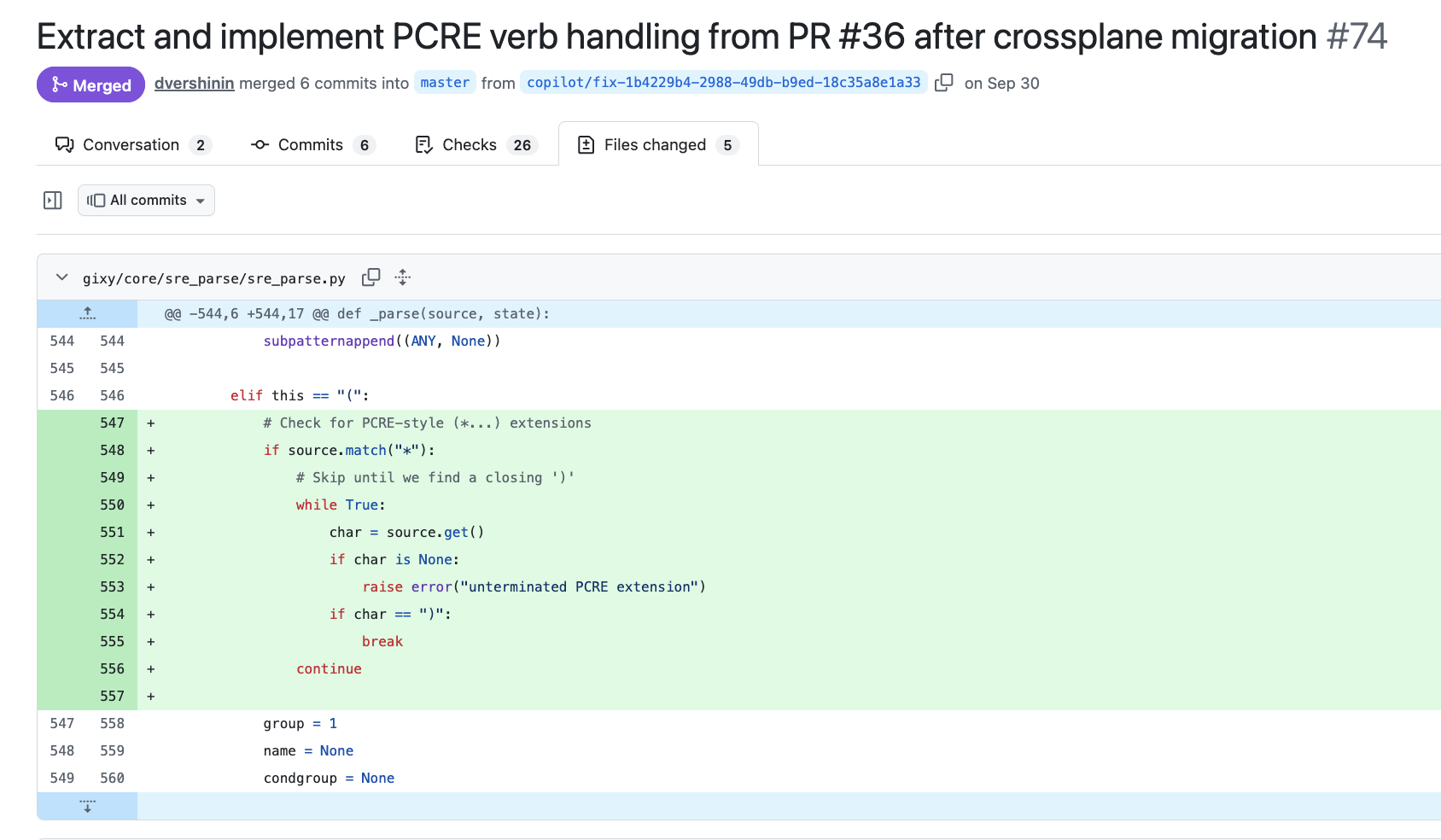Copy the sre_parse.py file path icon
The width and height of the screenshot is (1441, 840).
pyautogui.click(x=370, y=277)
